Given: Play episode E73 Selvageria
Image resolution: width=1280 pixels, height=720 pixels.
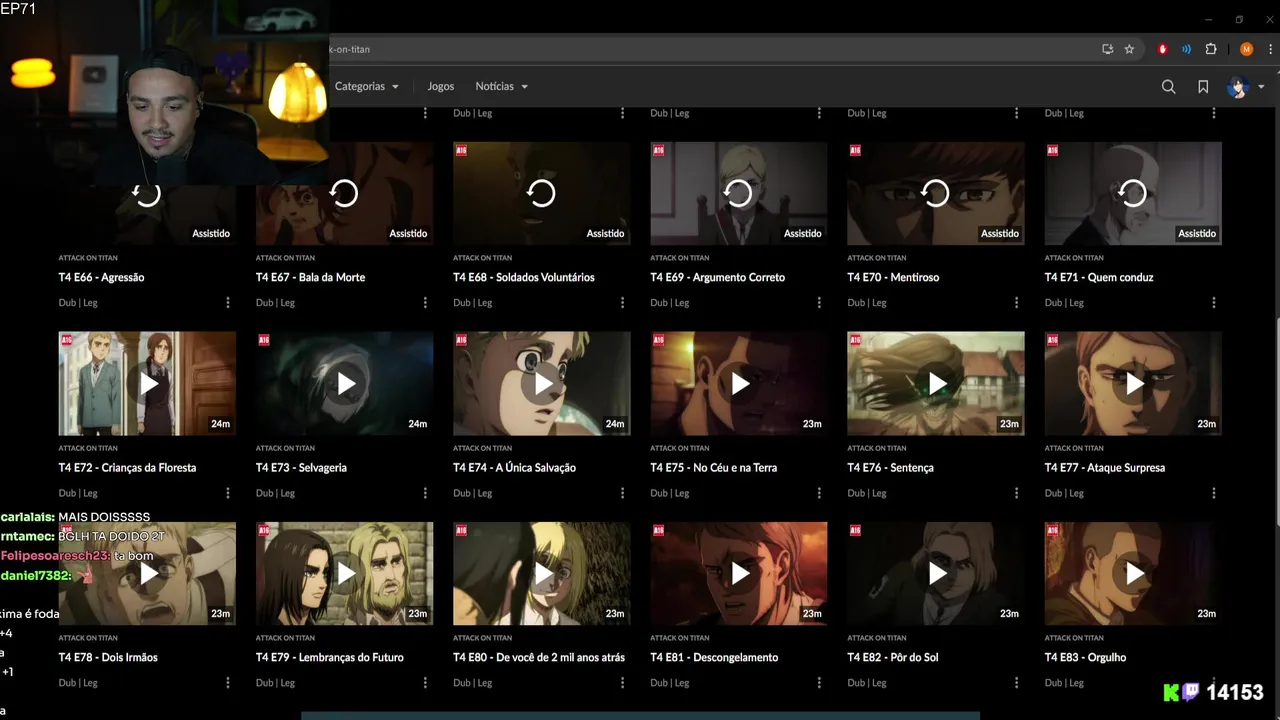Looking at the screenshot, I should click(x=344, y=383).
